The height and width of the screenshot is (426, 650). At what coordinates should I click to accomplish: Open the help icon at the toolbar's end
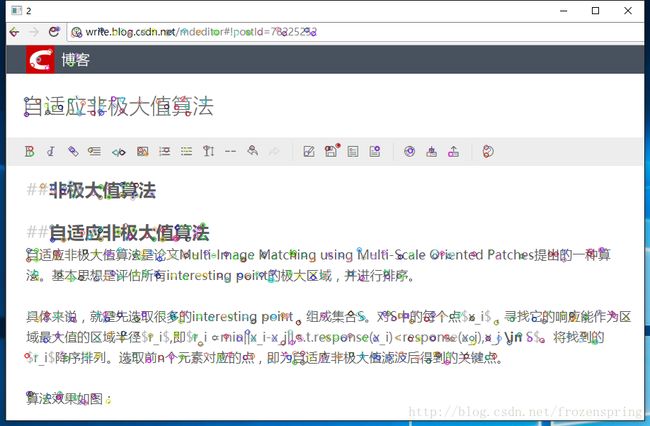click(488, 151)
